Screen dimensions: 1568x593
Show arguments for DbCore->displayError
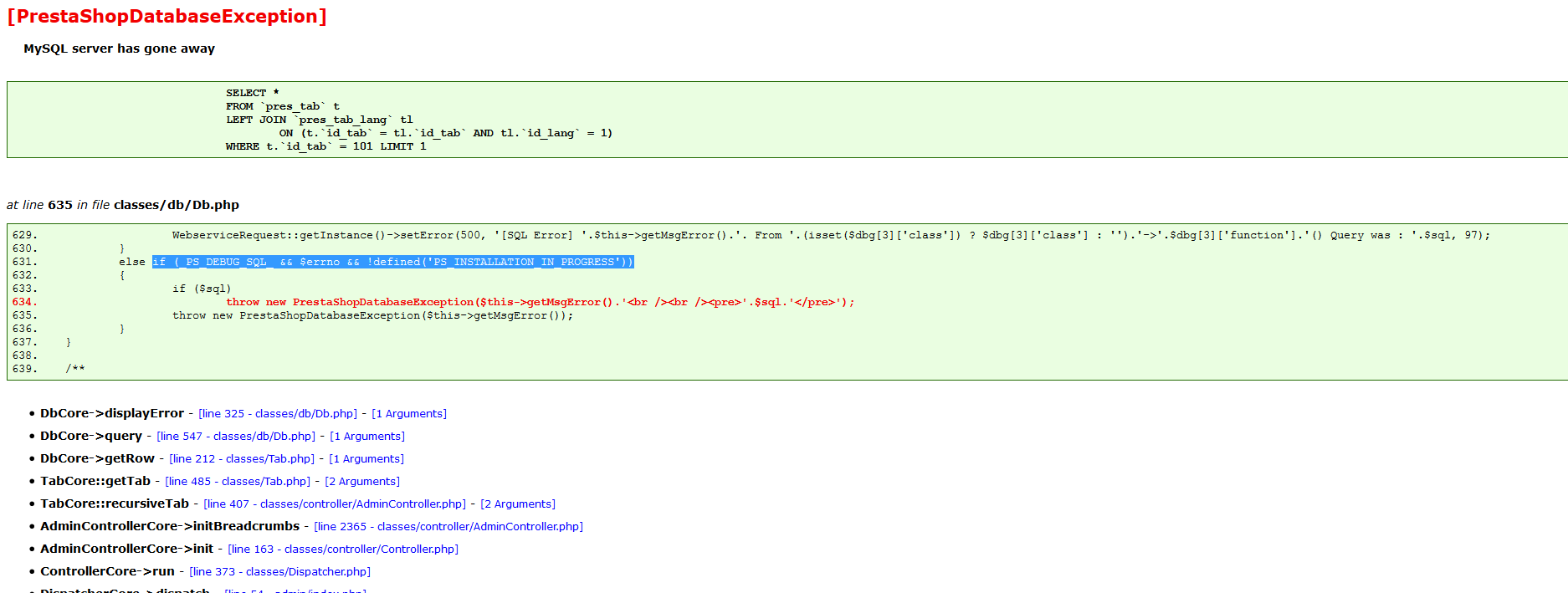pos(409,414)
